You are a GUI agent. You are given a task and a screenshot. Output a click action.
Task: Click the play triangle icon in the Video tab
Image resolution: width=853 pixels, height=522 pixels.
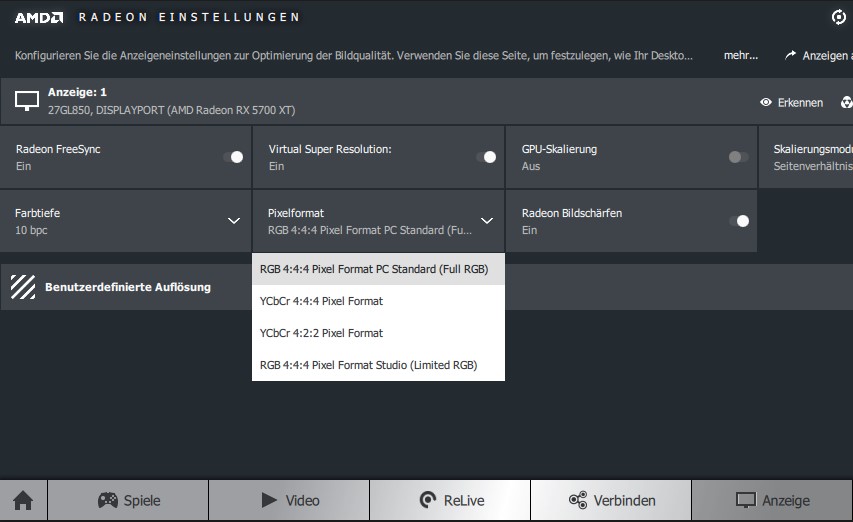click(269, 500)
